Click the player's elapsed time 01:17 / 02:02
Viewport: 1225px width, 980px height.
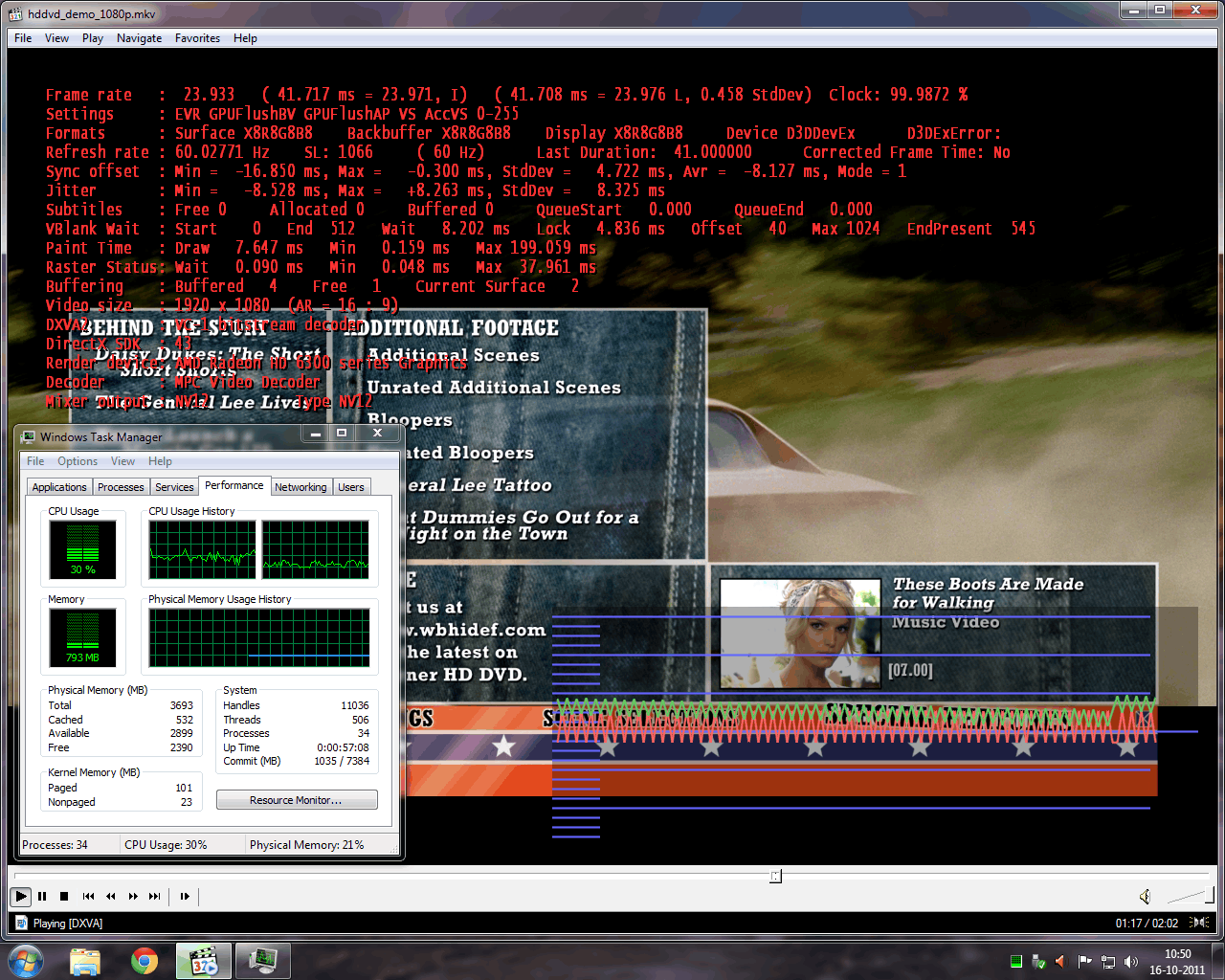1147,924
